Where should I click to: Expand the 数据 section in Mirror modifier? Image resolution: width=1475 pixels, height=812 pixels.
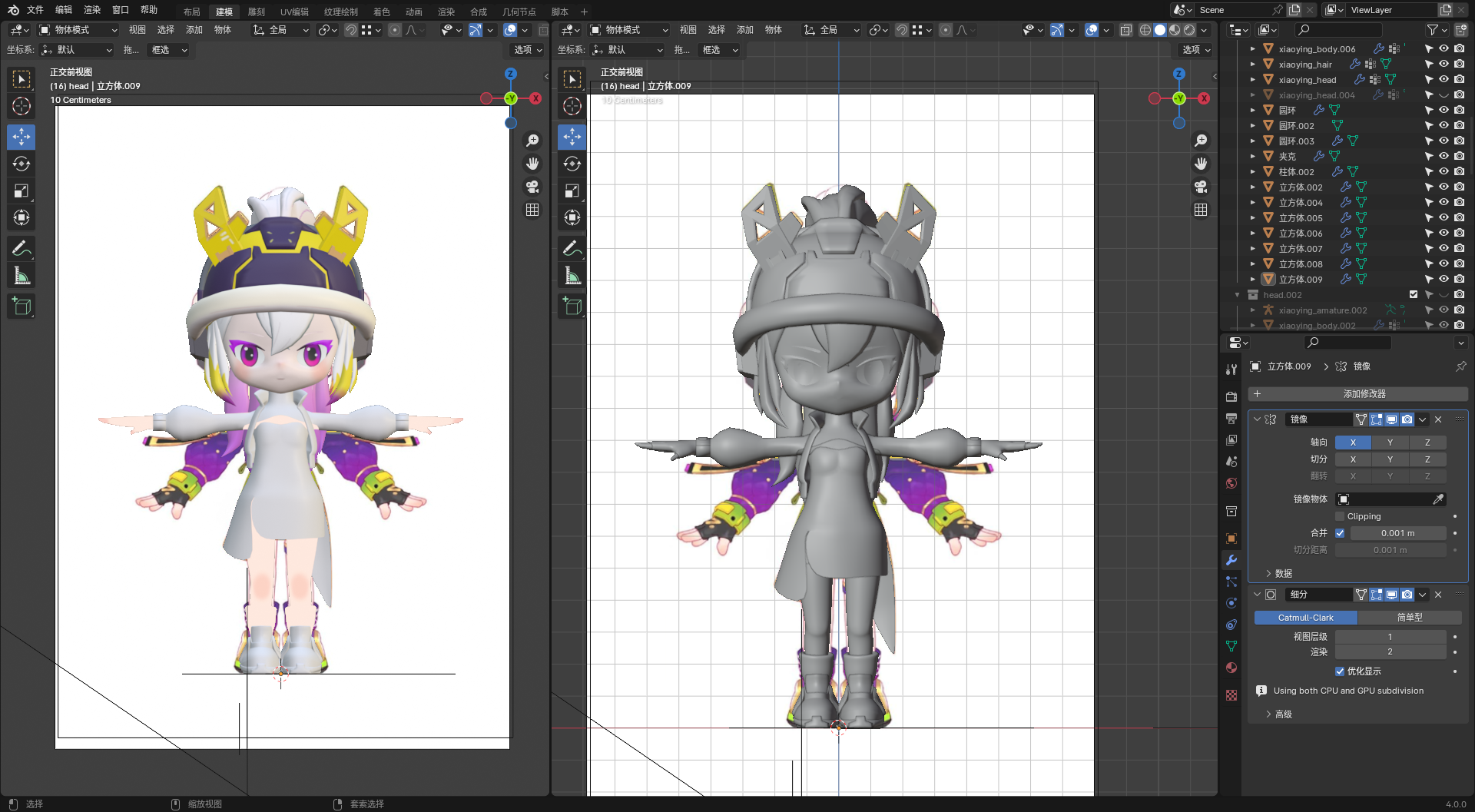pyautogui.click(x=1283, y=574)
